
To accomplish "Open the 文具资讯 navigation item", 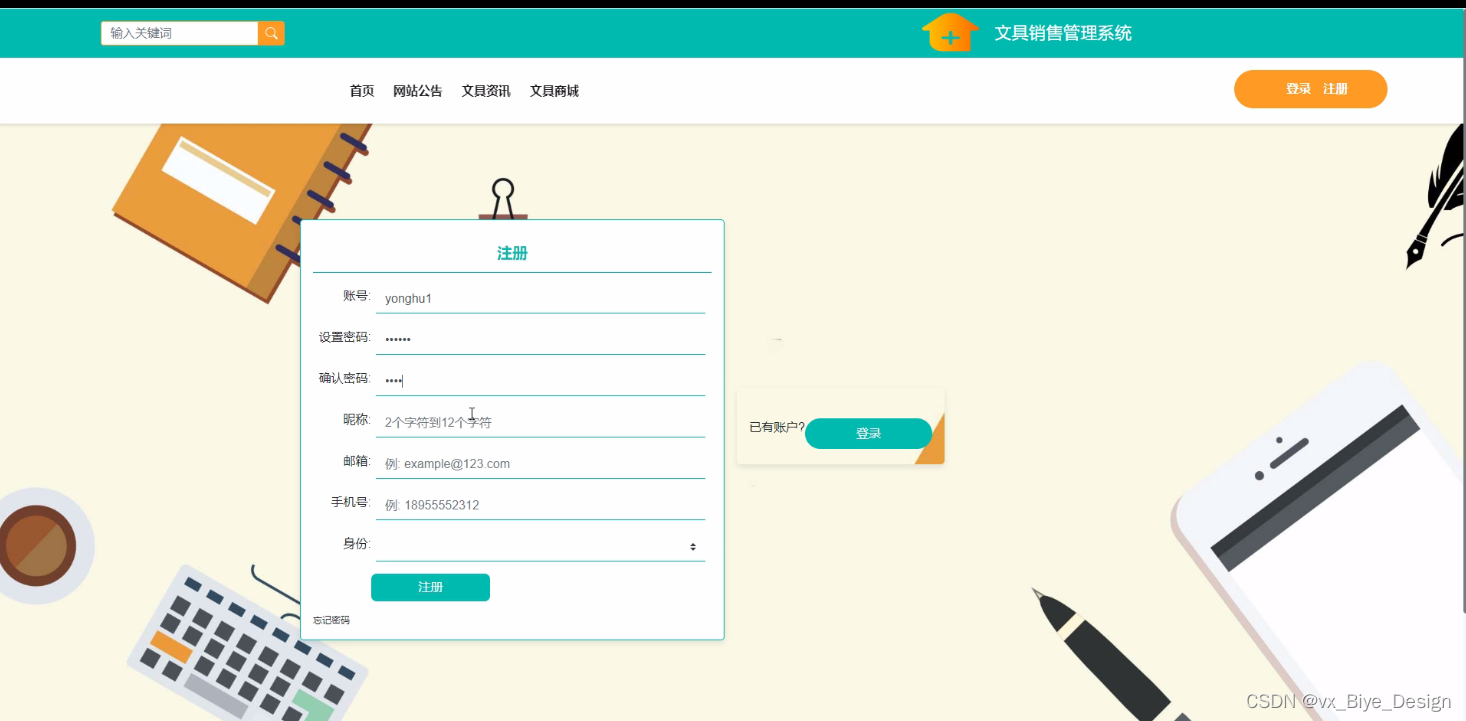I will point(486,91).
